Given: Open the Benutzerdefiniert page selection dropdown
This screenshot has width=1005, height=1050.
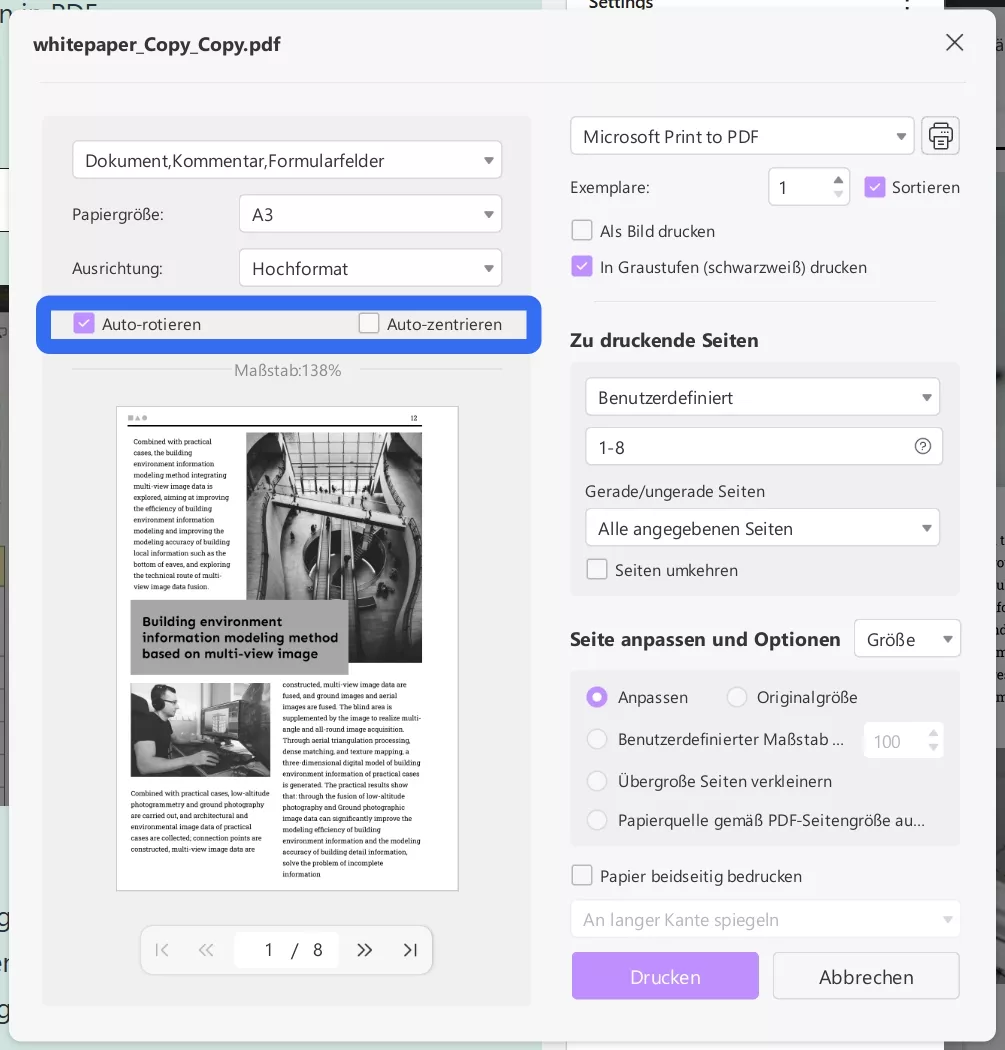Looking at the screenshot, I should pyautogui.click(x=763, y=396).
